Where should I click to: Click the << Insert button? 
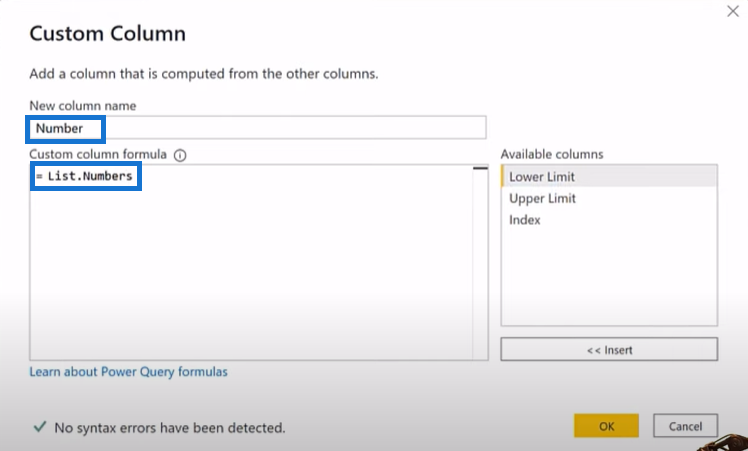tap(609, 349)
